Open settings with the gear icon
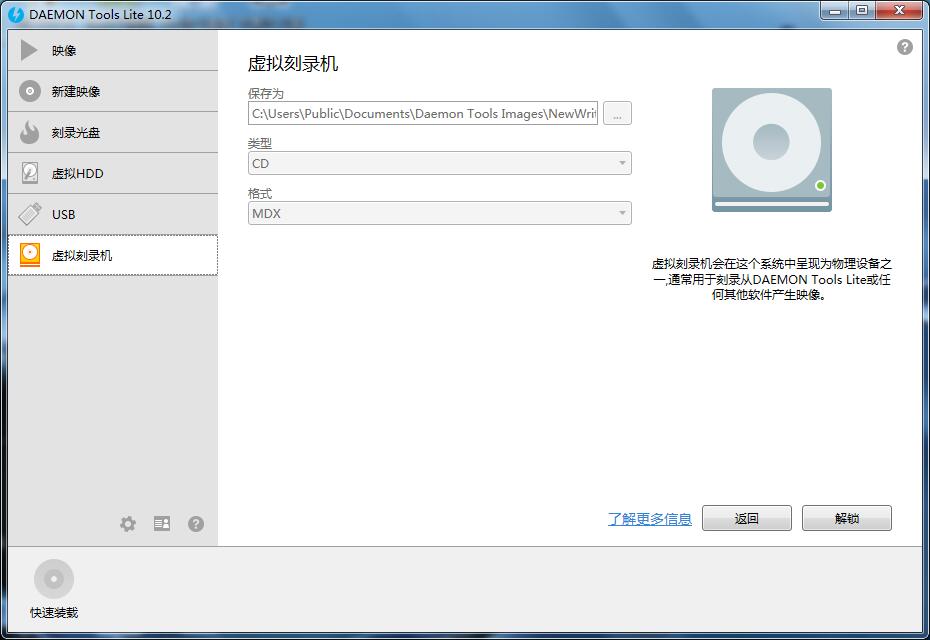This screenshot has height=640, width=930. [128, 524]
